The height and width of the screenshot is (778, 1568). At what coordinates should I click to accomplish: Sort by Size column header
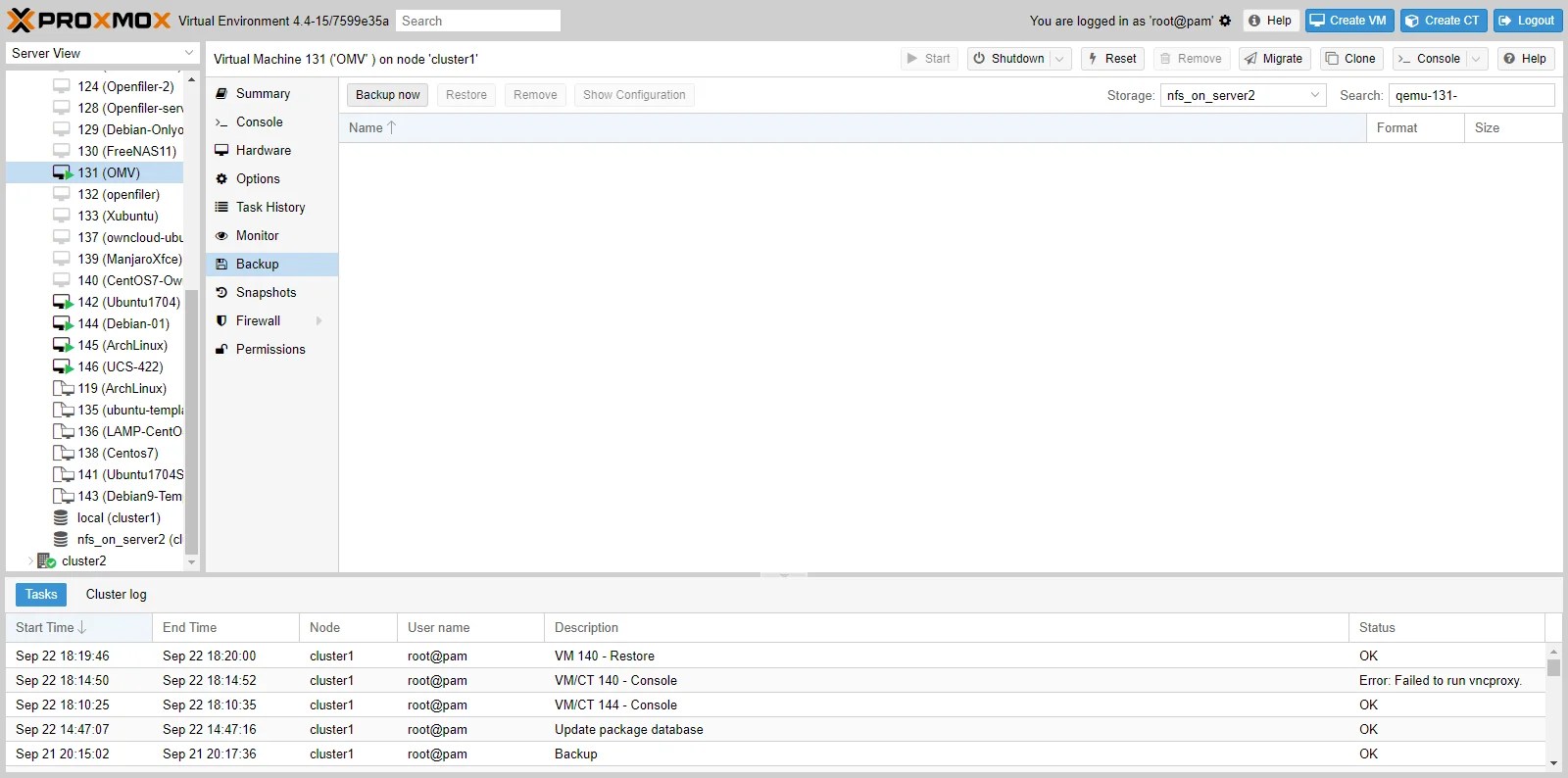point(1513,127)
